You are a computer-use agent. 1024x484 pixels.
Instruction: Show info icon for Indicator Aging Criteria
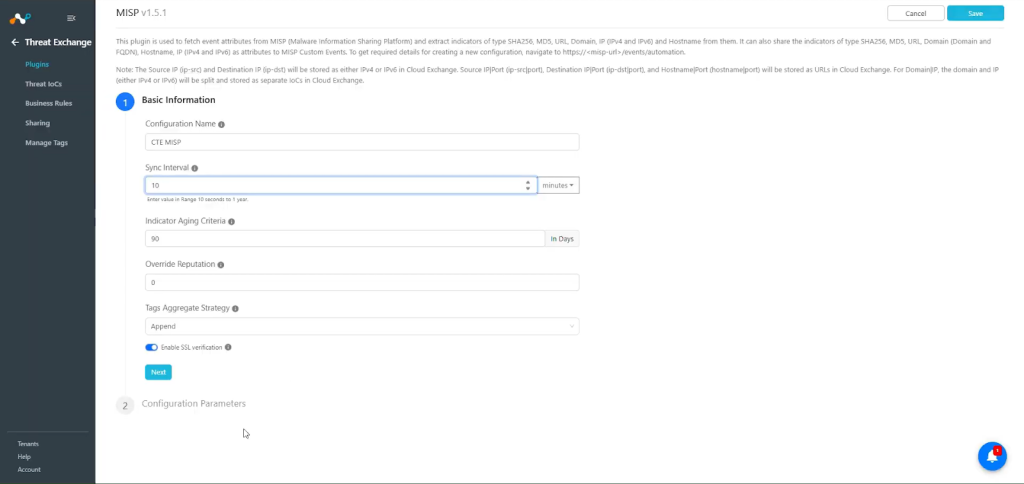click(231, 221)
